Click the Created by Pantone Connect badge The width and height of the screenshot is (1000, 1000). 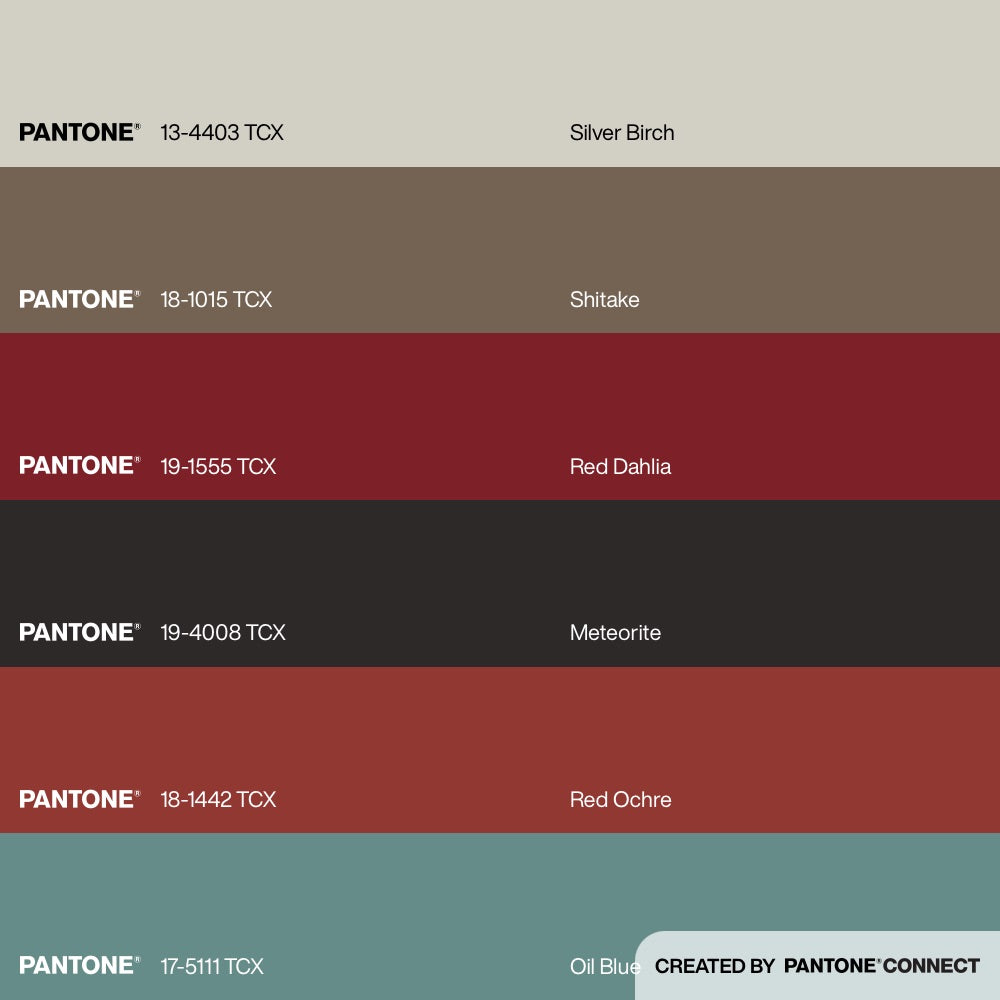[817, 966]
